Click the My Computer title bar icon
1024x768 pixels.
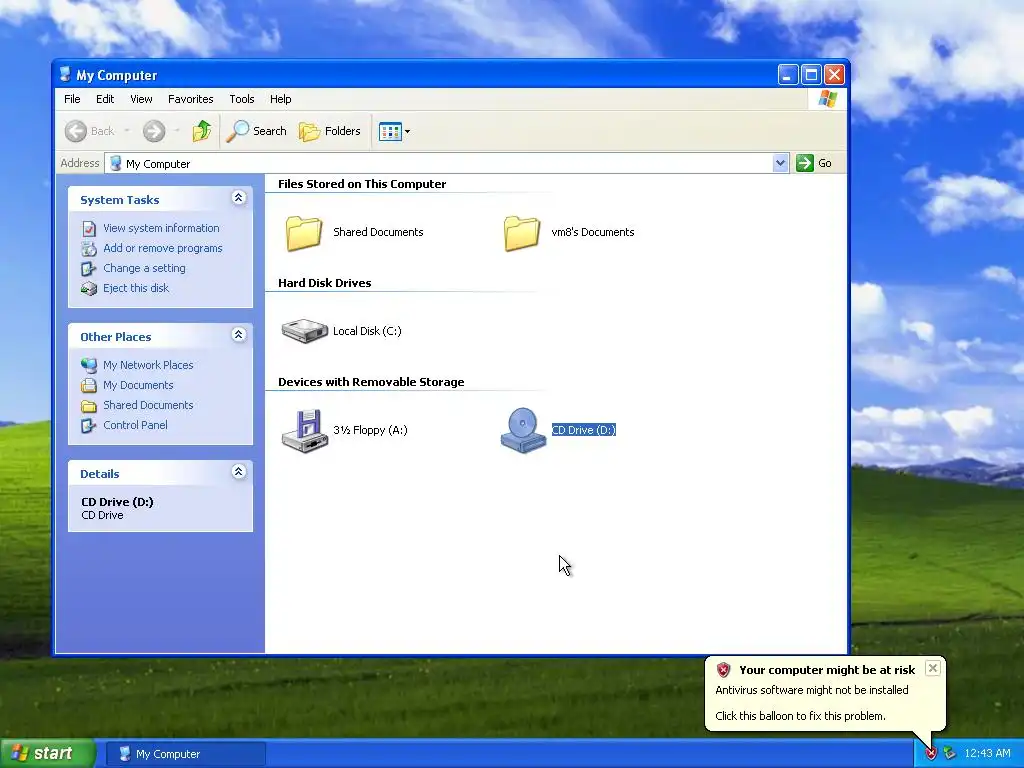[x=65, y=74]
